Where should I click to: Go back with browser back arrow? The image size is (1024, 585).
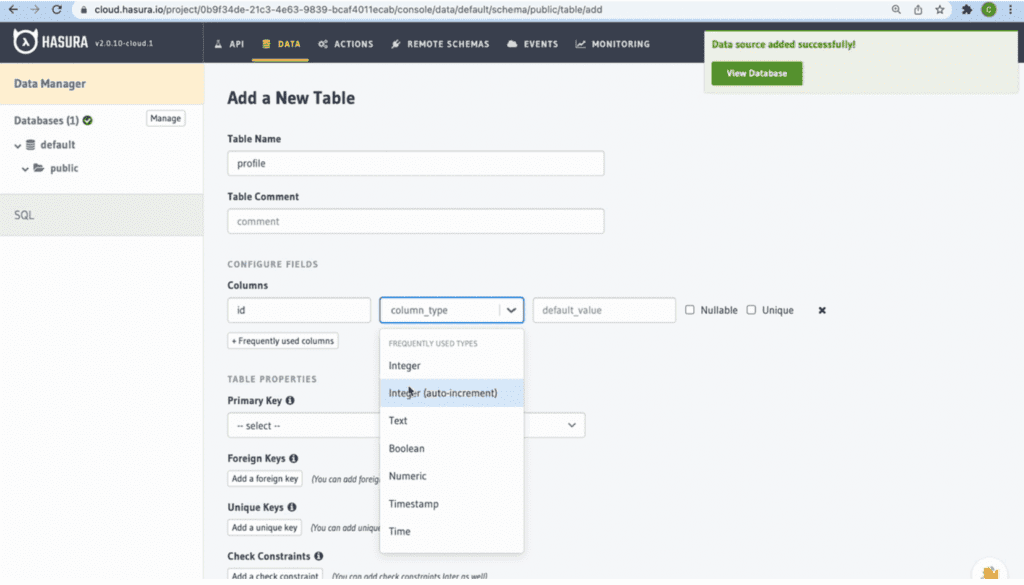coord(13,10)
